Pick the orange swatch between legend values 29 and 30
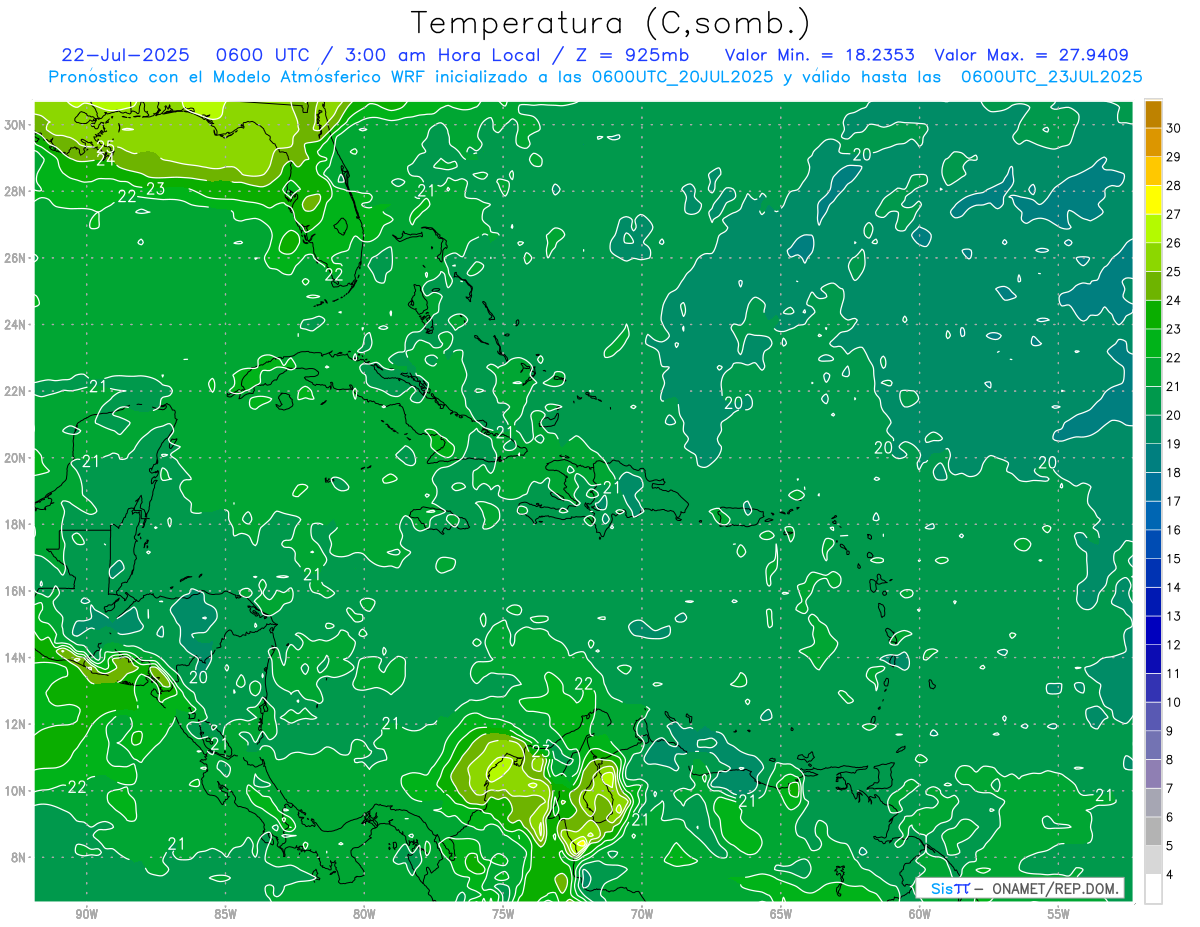The height and width of the screenshot is (927, 1200). click(1154, 142)
